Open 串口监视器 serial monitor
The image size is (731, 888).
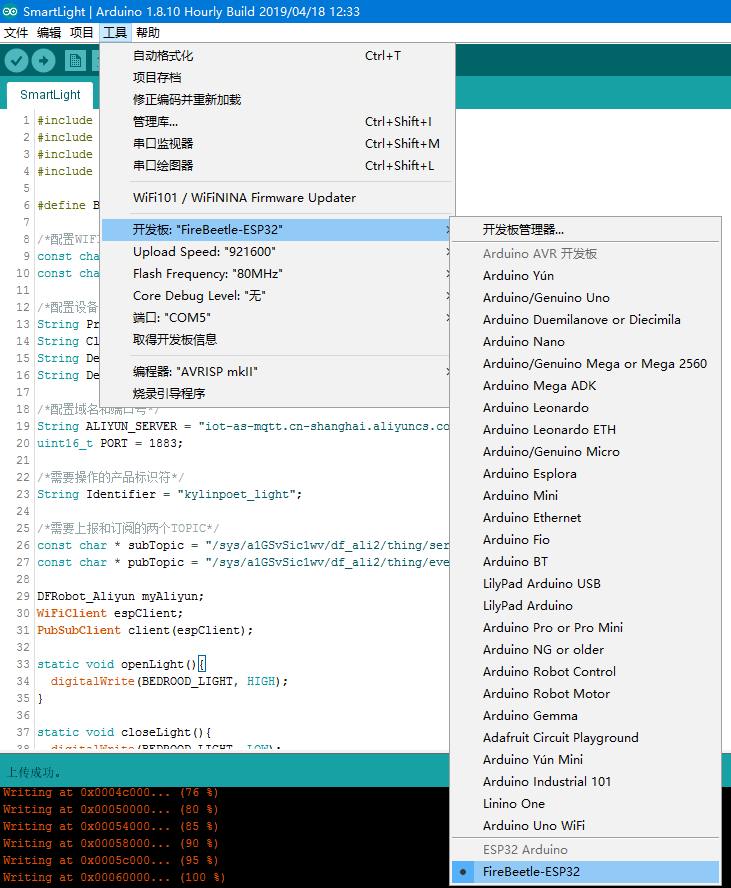tap(277, 144)
